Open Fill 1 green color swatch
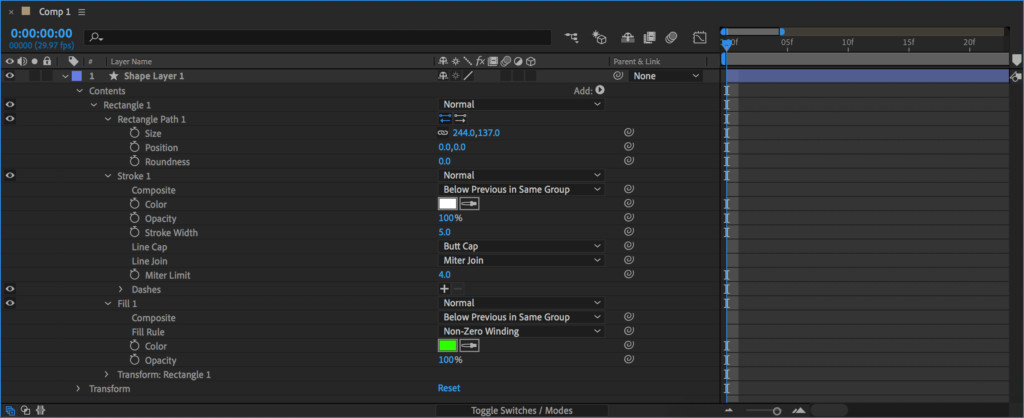Image resolution: width=1024 pixels, height=418 pixels. tap(447, 346)
